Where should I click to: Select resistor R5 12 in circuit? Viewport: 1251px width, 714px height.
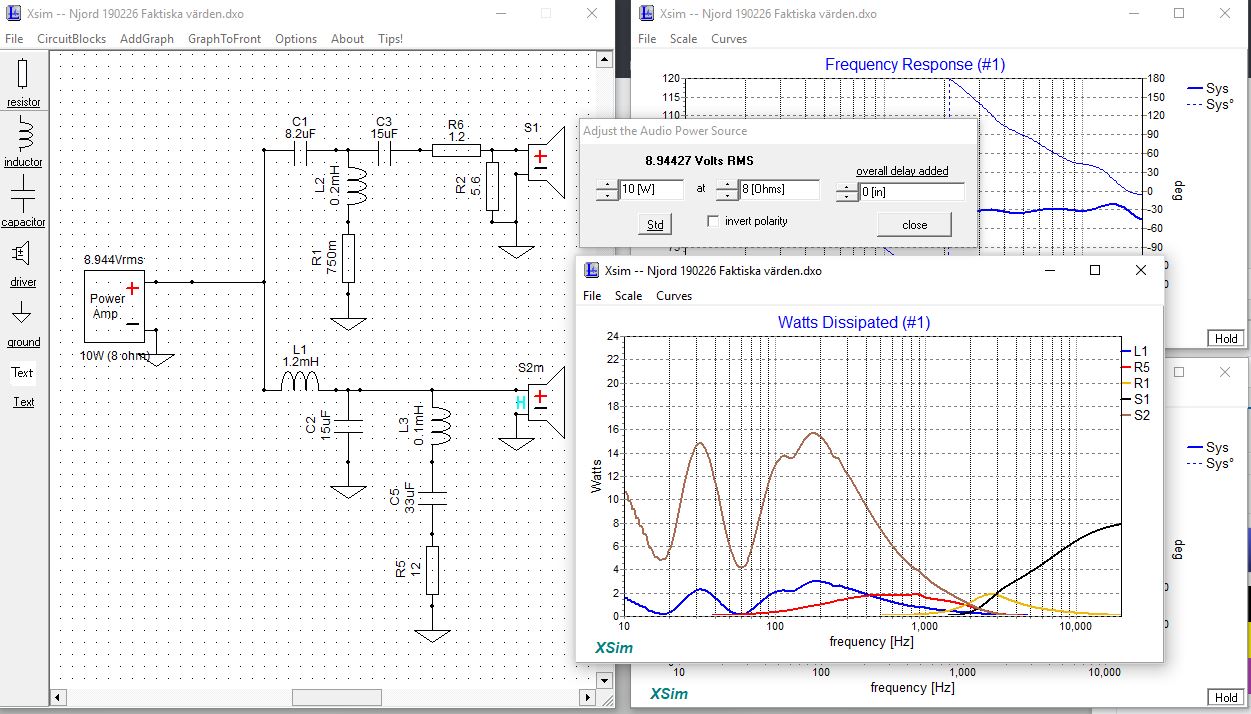pyautogui.click(x=434, y=570)
